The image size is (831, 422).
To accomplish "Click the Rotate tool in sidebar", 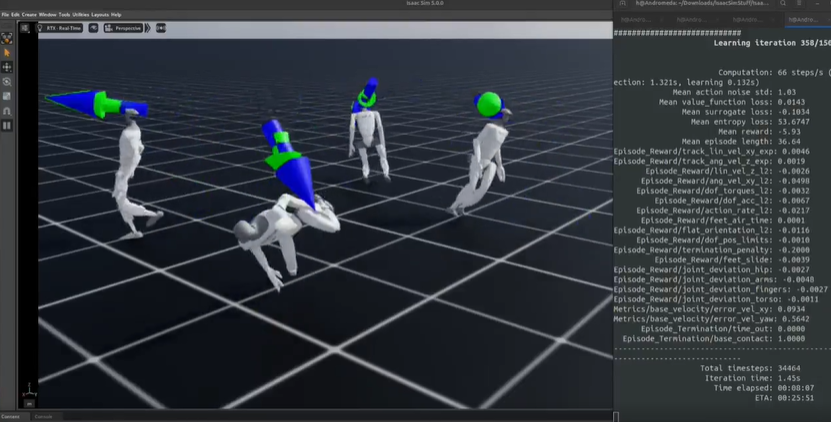I will point(7,81).
